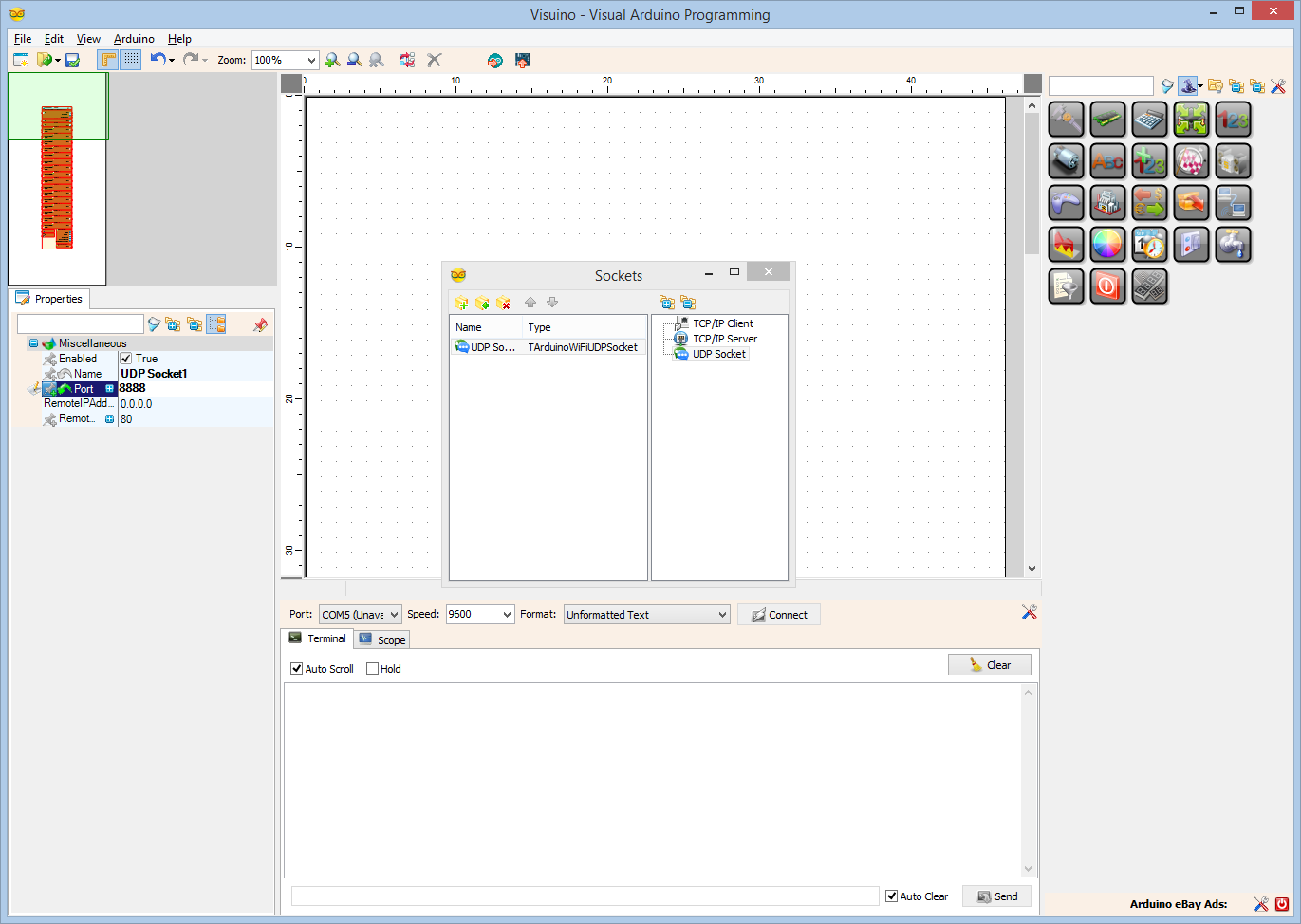Image resolution: width=1301 pixels, height=924 pixels.
Task: Click the upload to Arduino icon
Action: click(x=522, y=60)
